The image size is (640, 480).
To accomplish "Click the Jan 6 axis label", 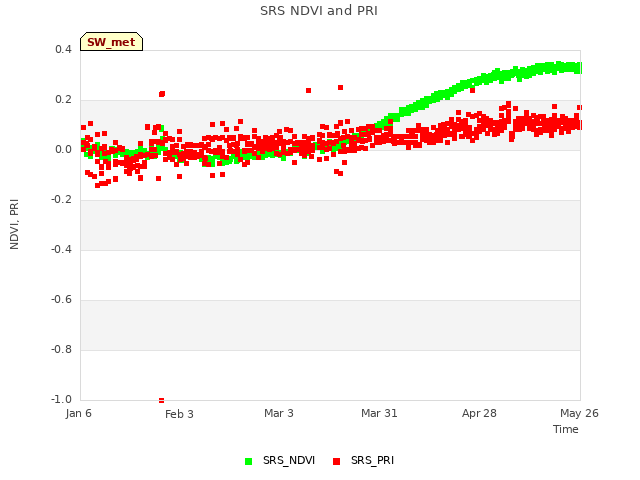I will 78,413.
